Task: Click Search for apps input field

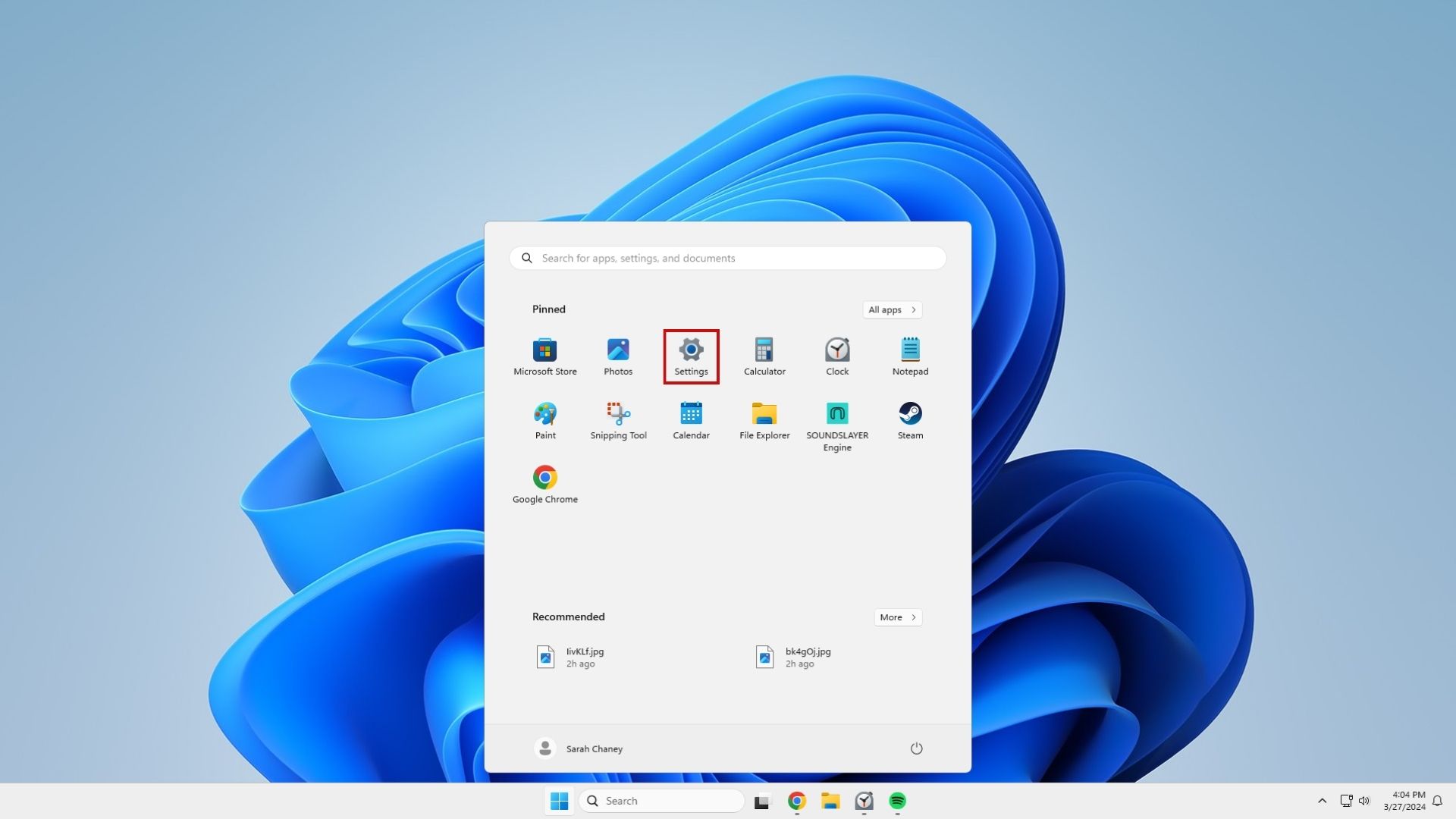Action: coord(728,258)
